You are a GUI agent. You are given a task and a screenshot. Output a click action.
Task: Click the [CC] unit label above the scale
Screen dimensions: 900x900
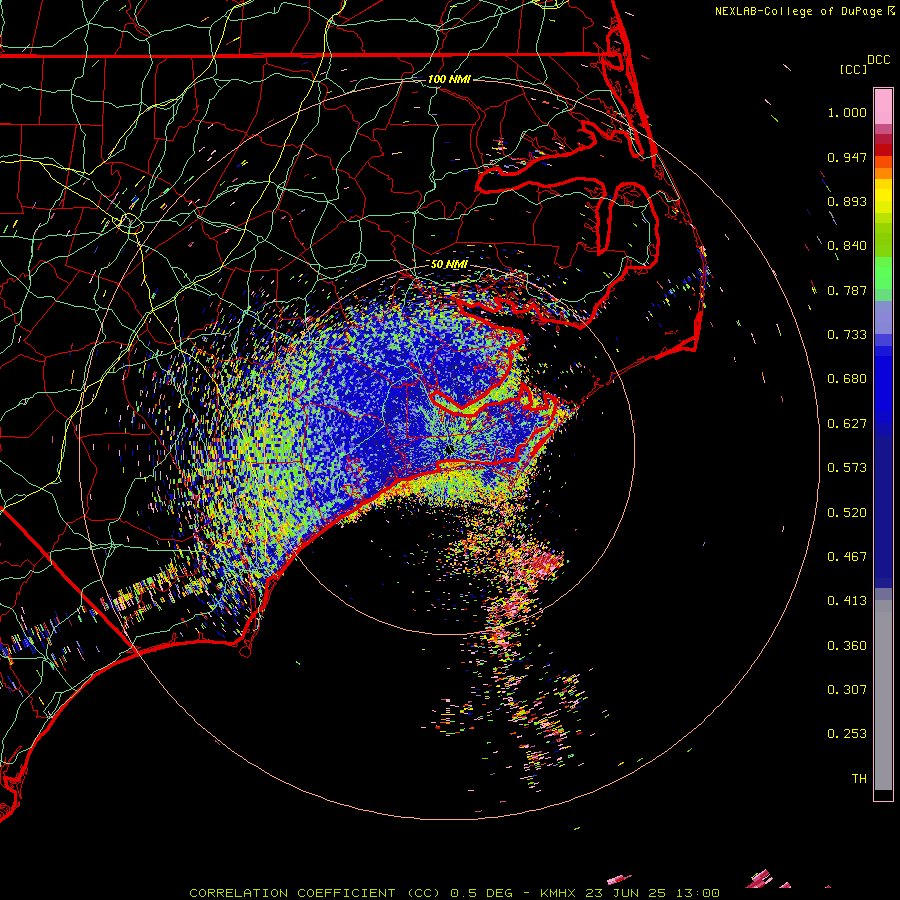pos(853,69)
